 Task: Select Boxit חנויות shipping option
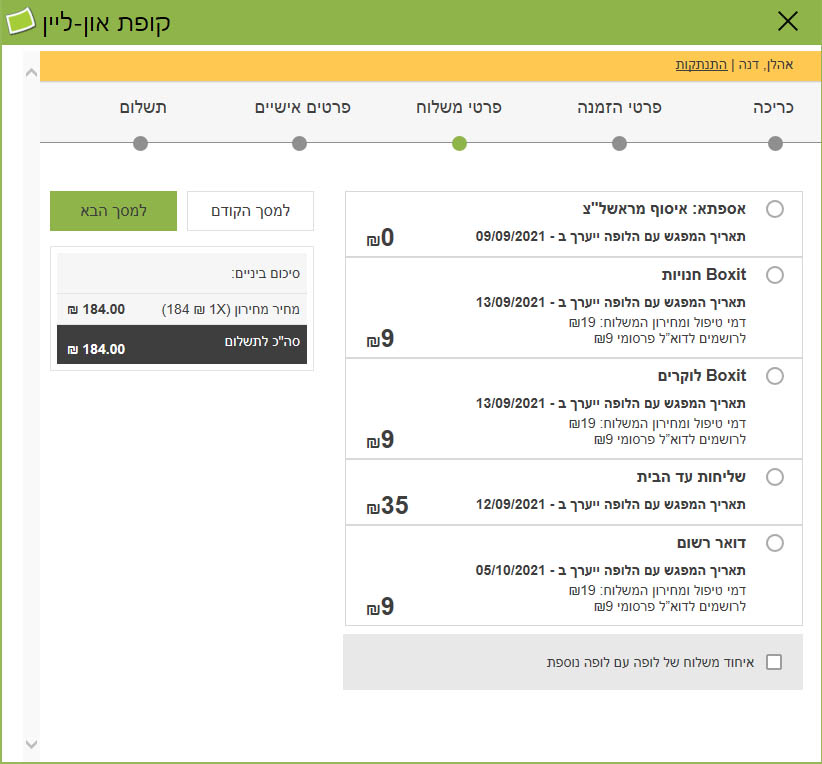[x=775, y=275]
